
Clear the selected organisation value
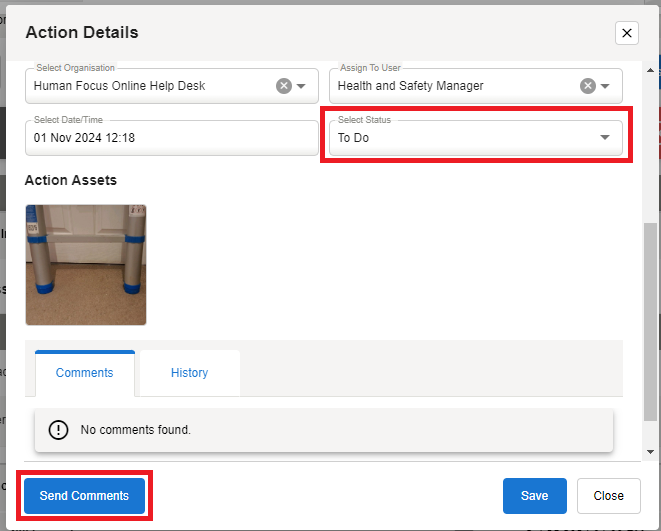tap(284, 86)
